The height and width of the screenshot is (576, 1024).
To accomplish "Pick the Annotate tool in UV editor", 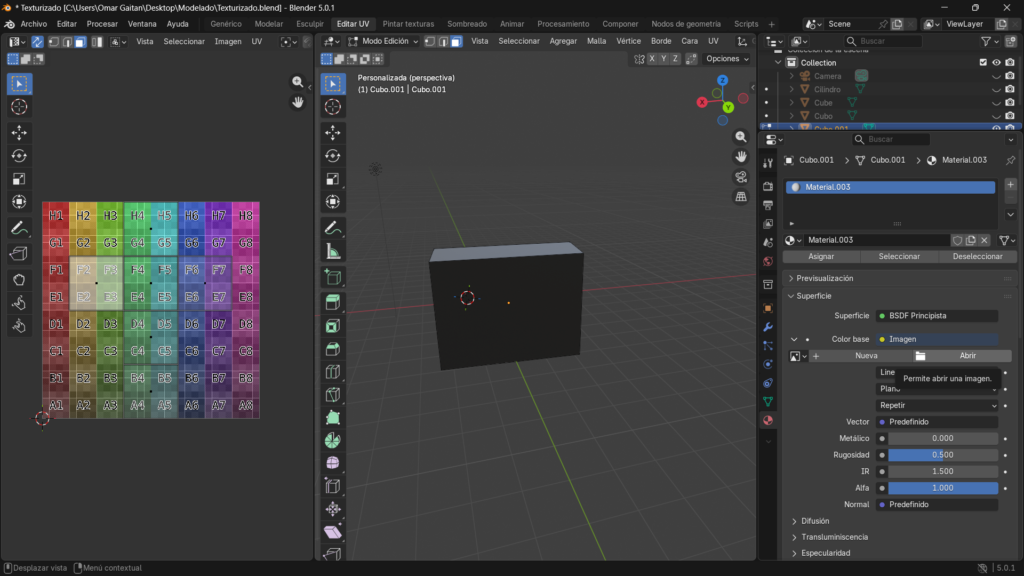I will pyautogui.click(x=19, y=228).
